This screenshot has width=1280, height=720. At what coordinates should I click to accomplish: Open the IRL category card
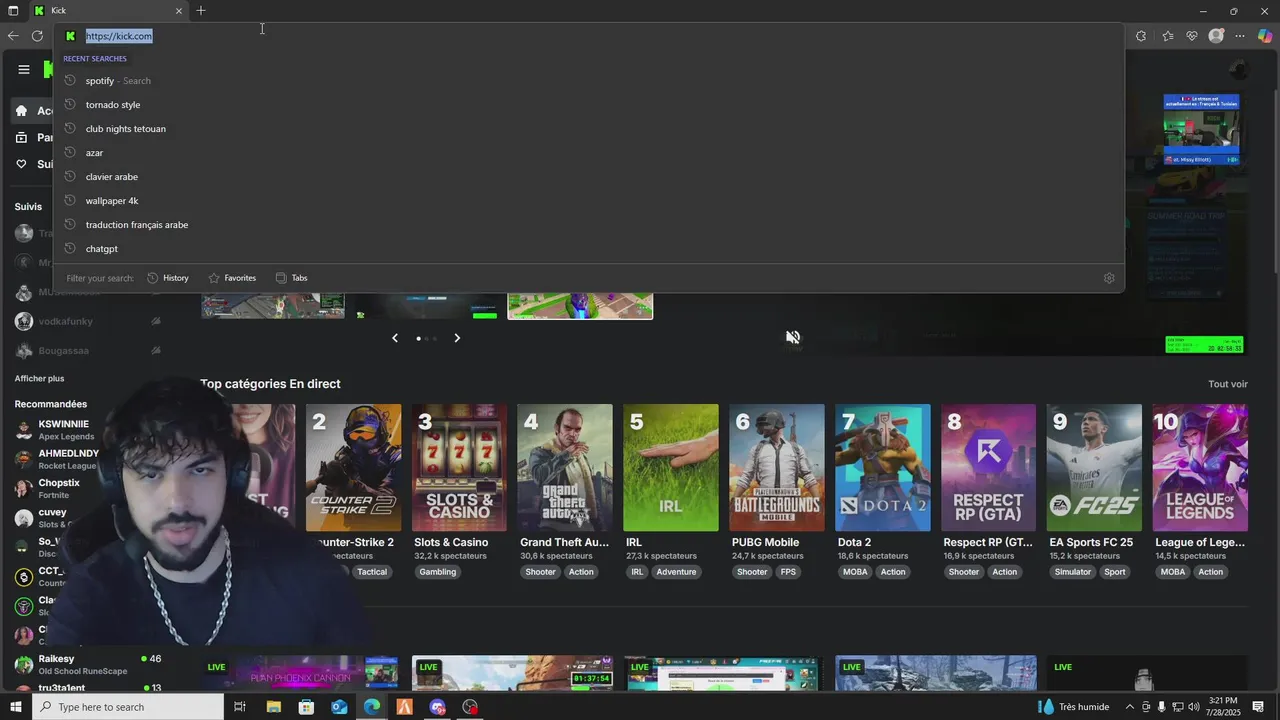click(x=671, y=468)
